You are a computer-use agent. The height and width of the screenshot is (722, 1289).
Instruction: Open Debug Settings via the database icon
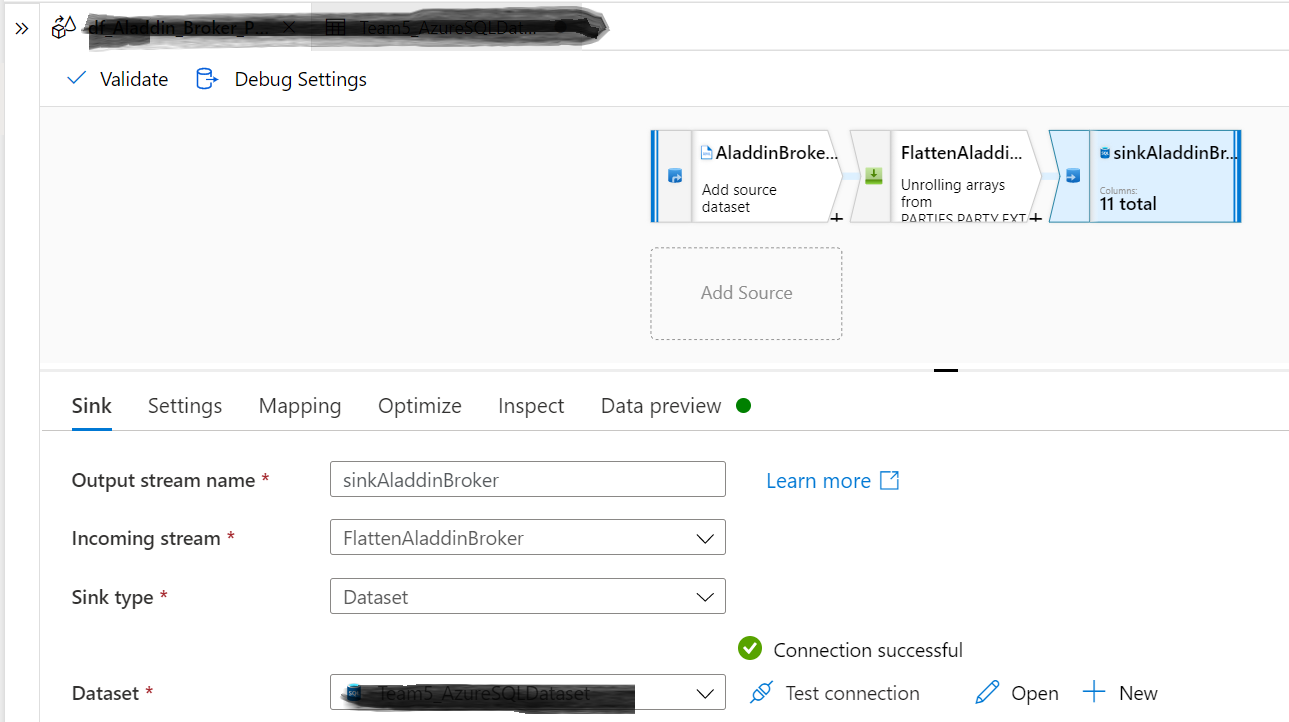click(x=207, y=78)
